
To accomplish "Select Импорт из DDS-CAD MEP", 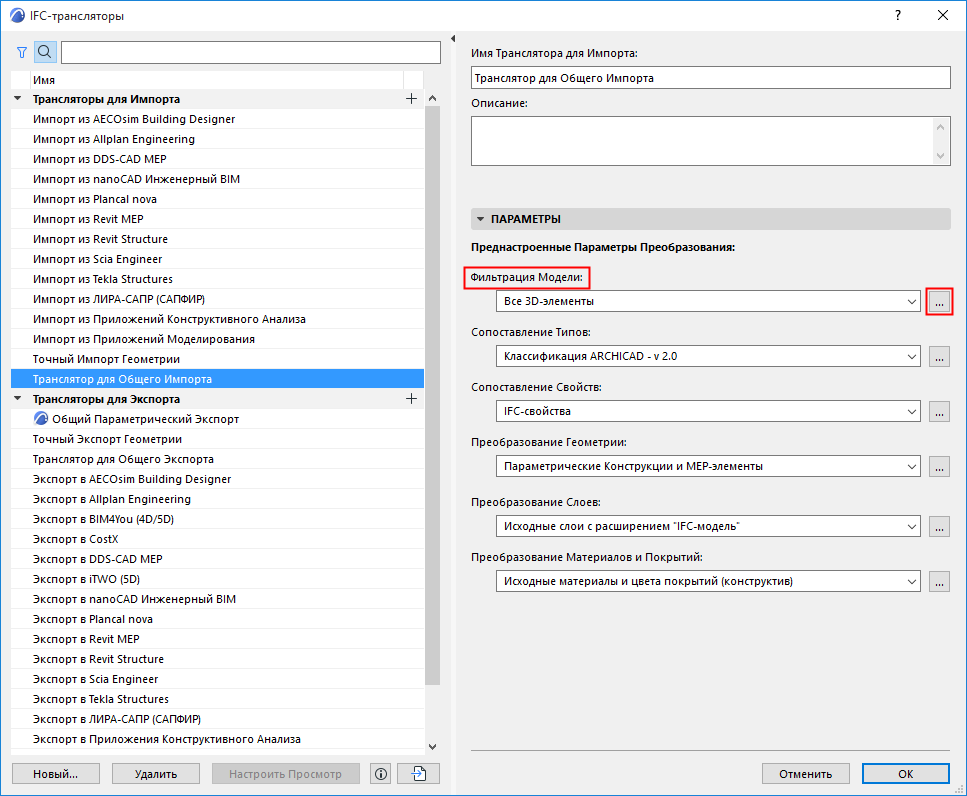I will [217, 159].
